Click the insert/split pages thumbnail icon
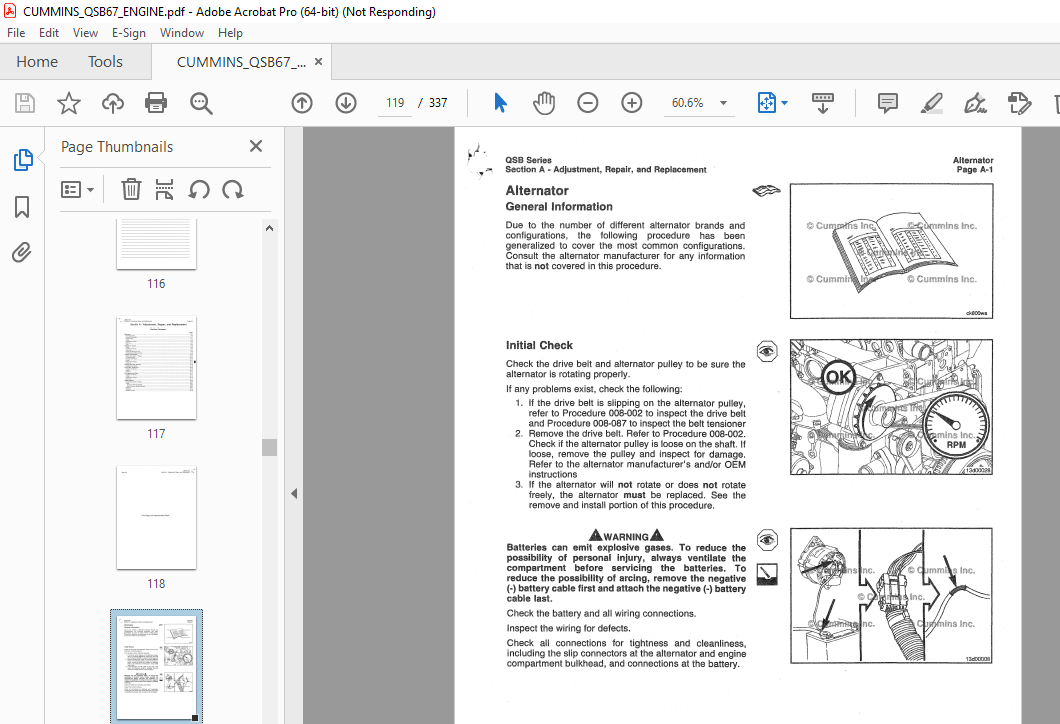This screenshot has width=1060, height=724. (164, 190)
